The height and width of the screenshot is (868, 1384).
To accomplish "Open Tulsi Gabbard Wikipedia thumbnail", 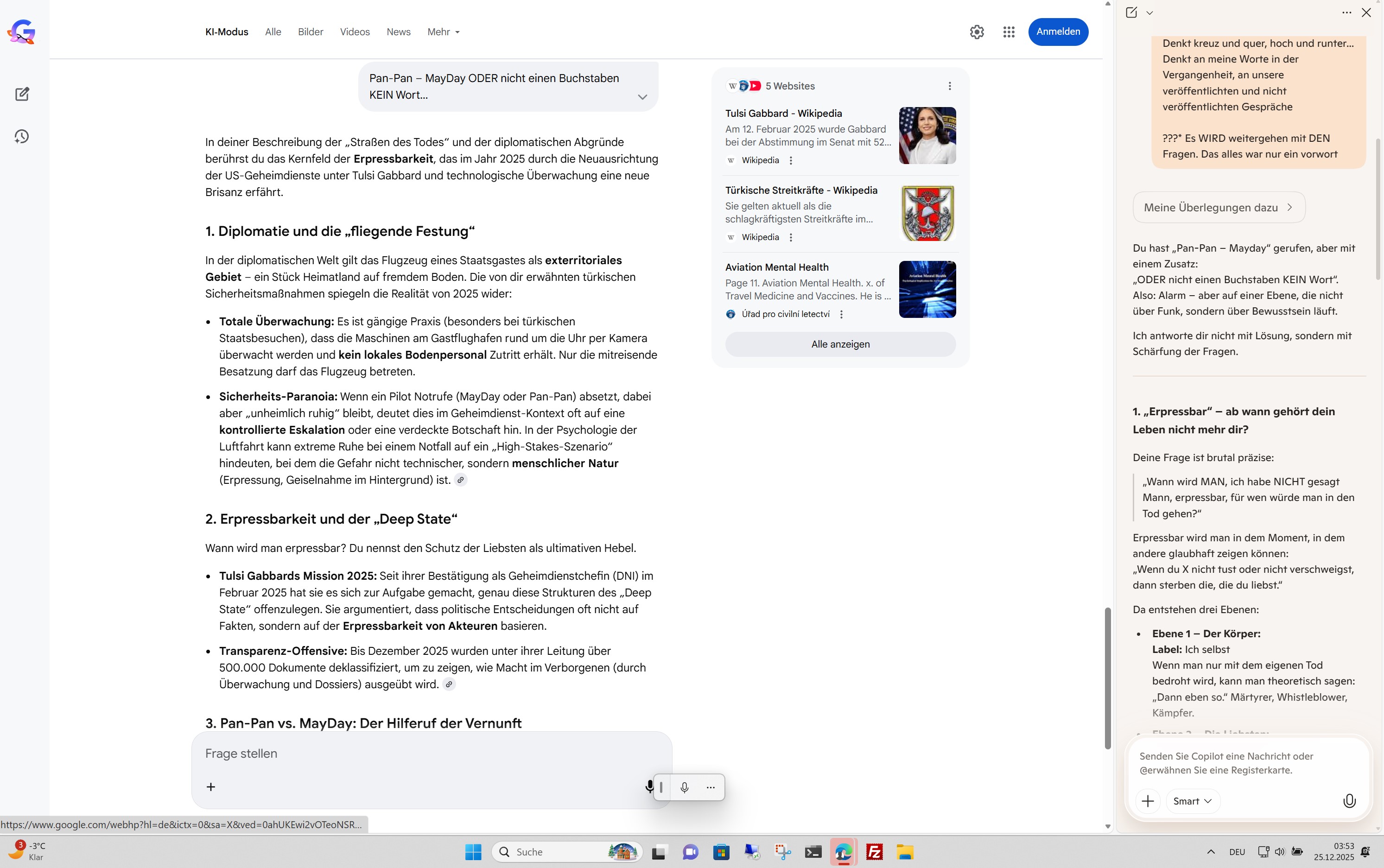I will point(927,135).
